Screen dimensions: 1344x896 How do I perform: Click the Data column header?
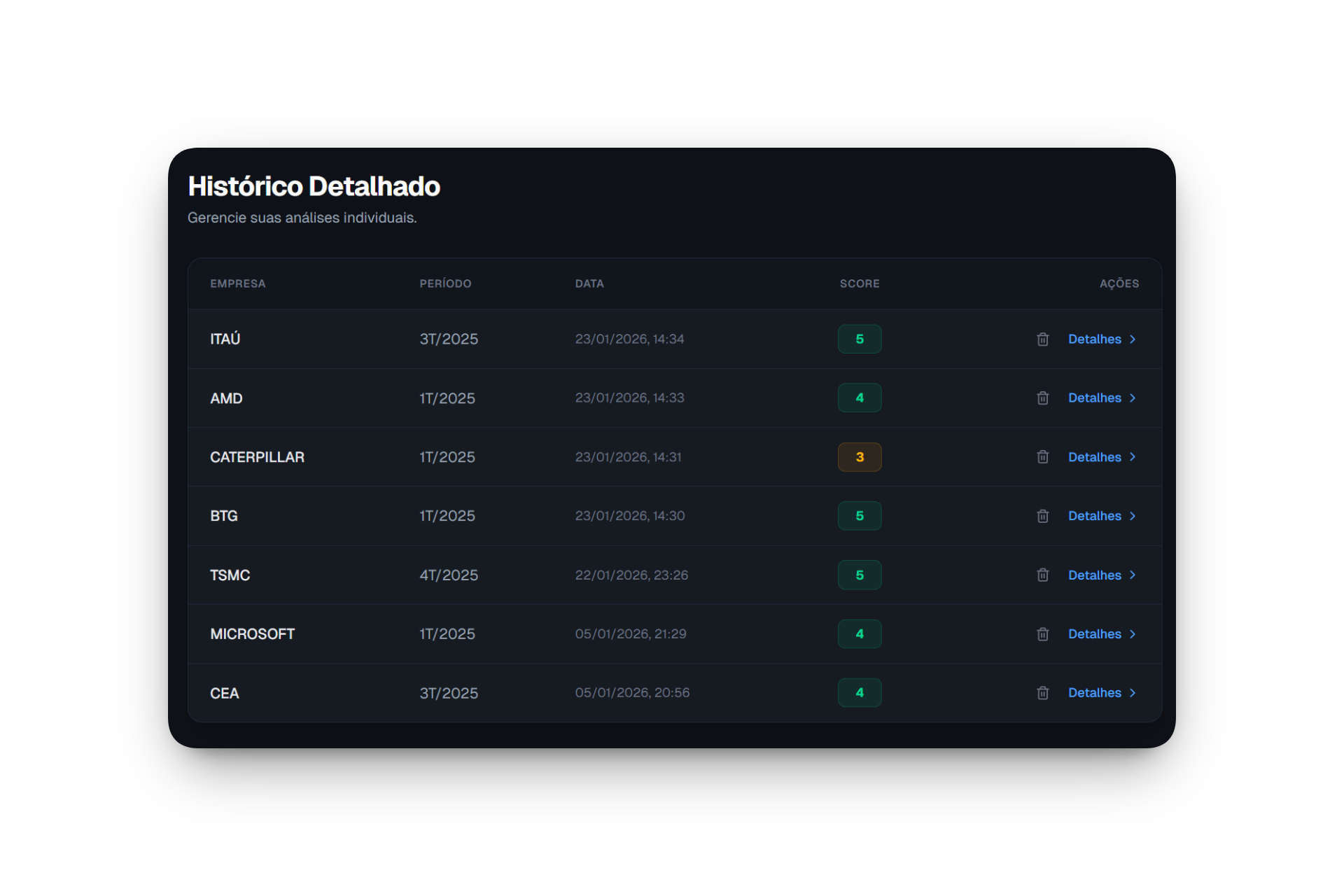589,283
